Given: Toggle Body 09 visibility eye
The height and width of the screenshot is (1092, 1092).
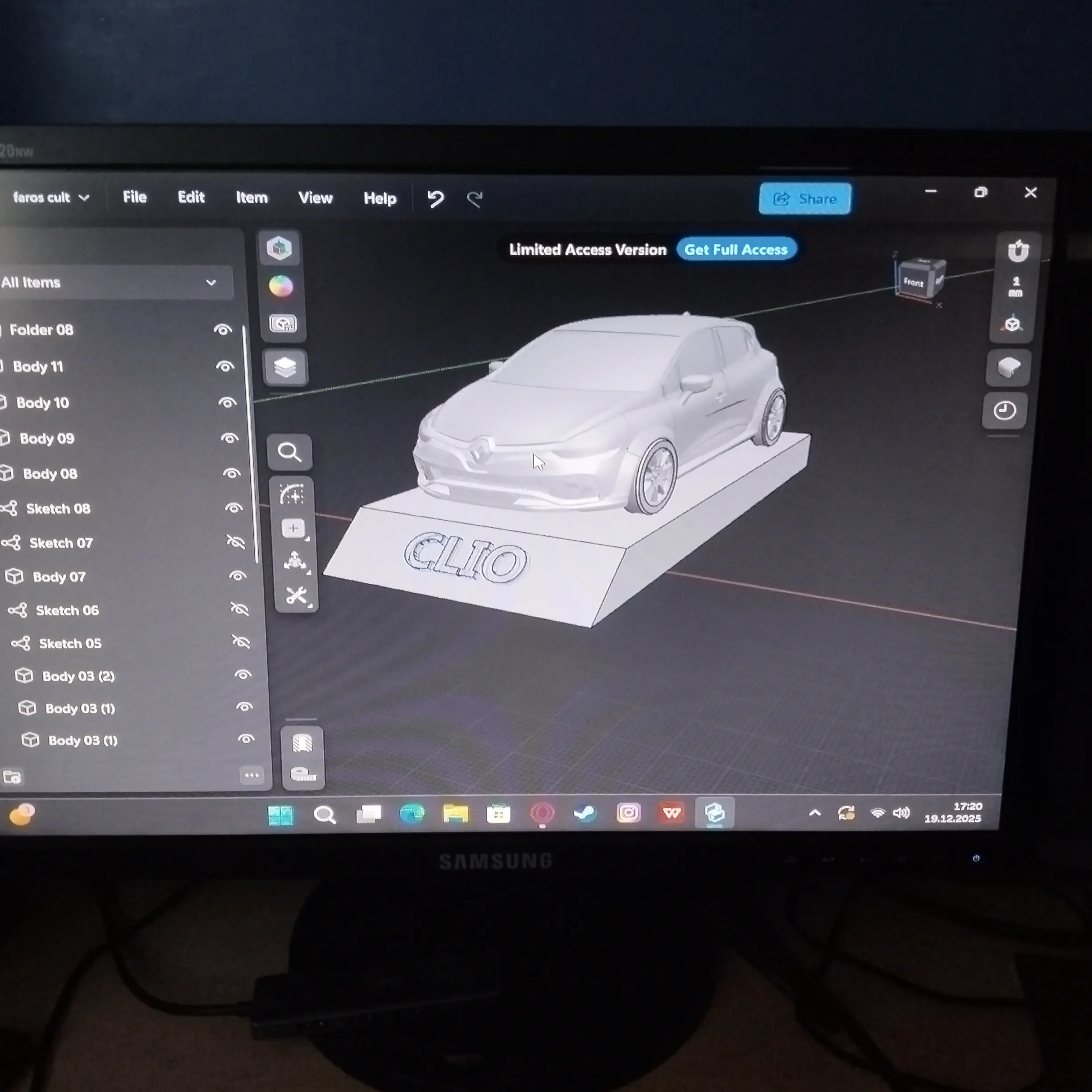Looking at the screenshot, I should 229,438.
